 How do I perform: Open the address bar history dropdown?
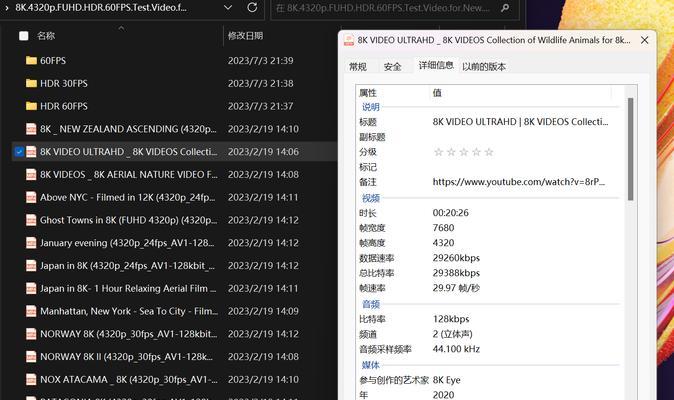point(228,7)
